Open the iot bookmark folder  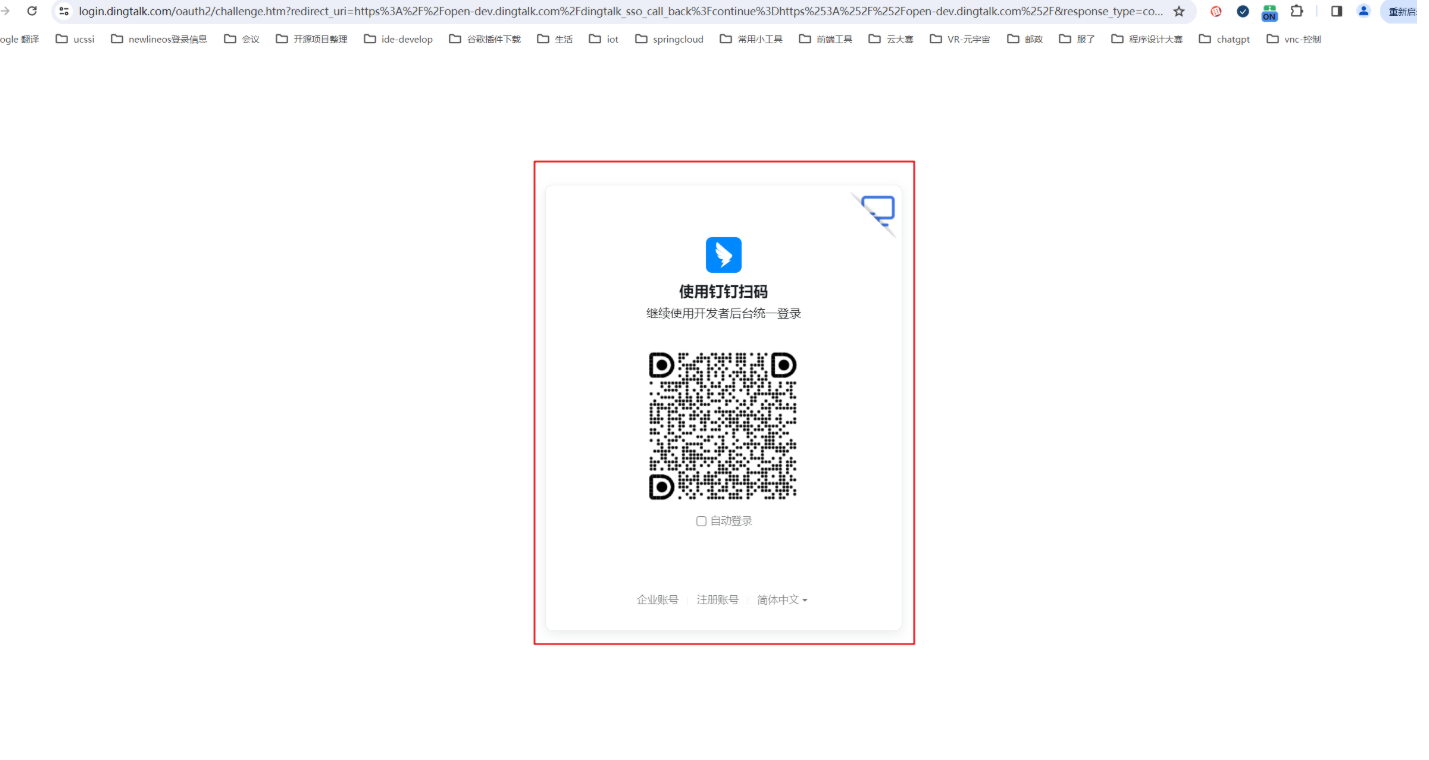click(x=604, y=39)
